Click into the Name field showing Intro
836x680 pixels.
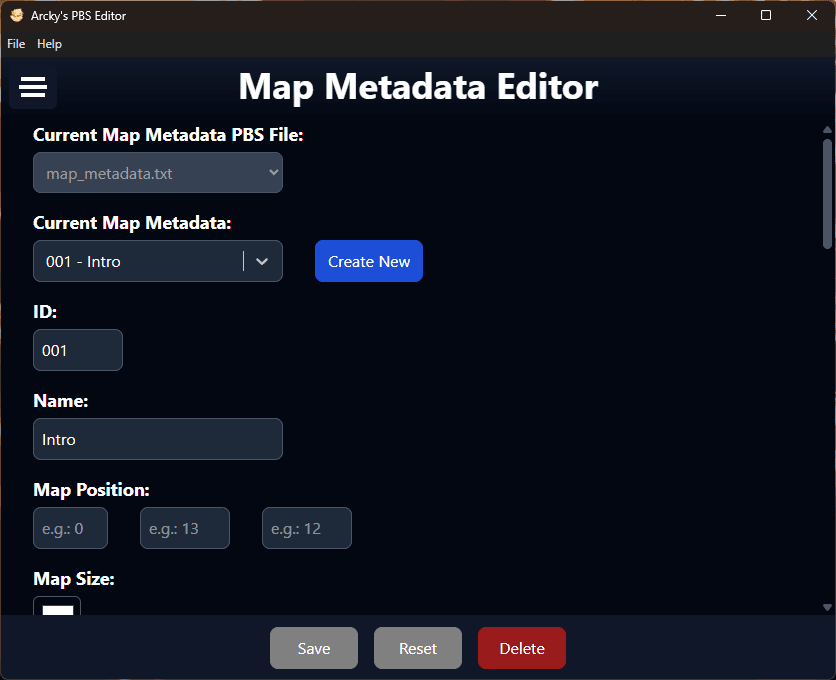click(x=158, y=439)
